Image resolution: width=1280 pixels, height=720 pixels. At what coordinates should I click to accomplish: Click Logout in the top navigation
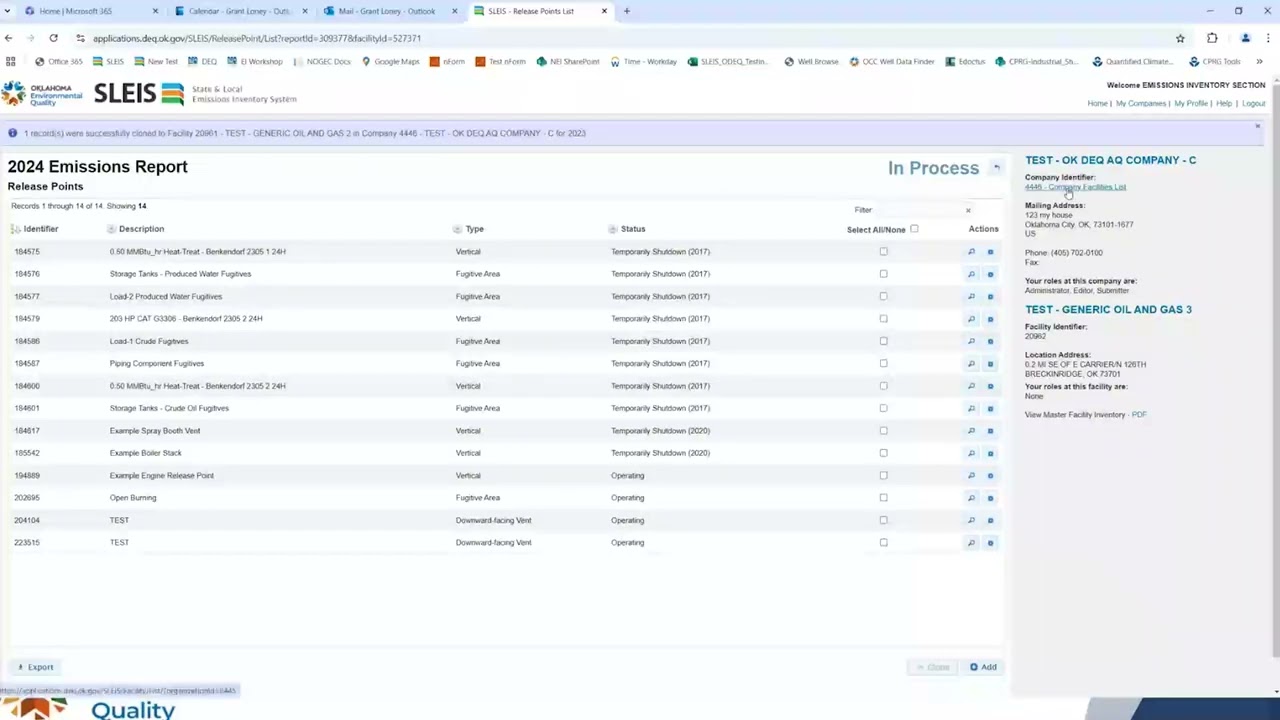pos(1253,104)
